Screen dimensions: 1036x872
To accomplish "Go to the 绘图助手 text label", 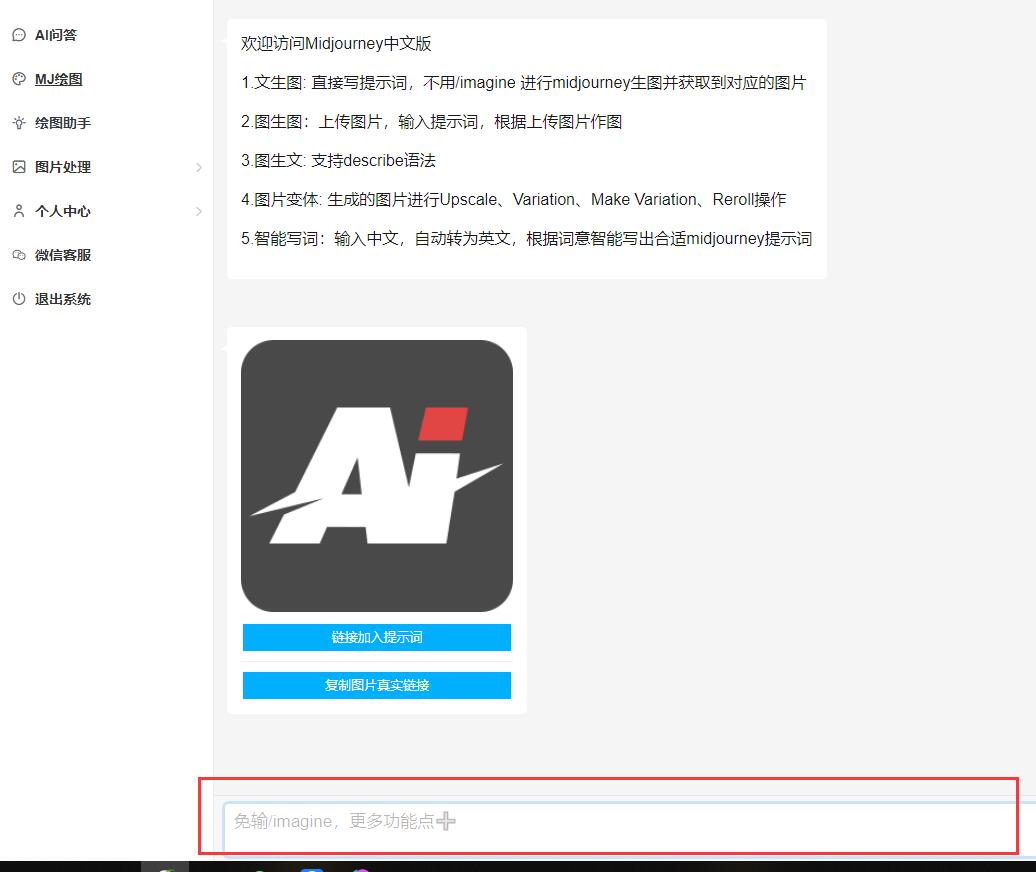I will [x=63, y=123].
